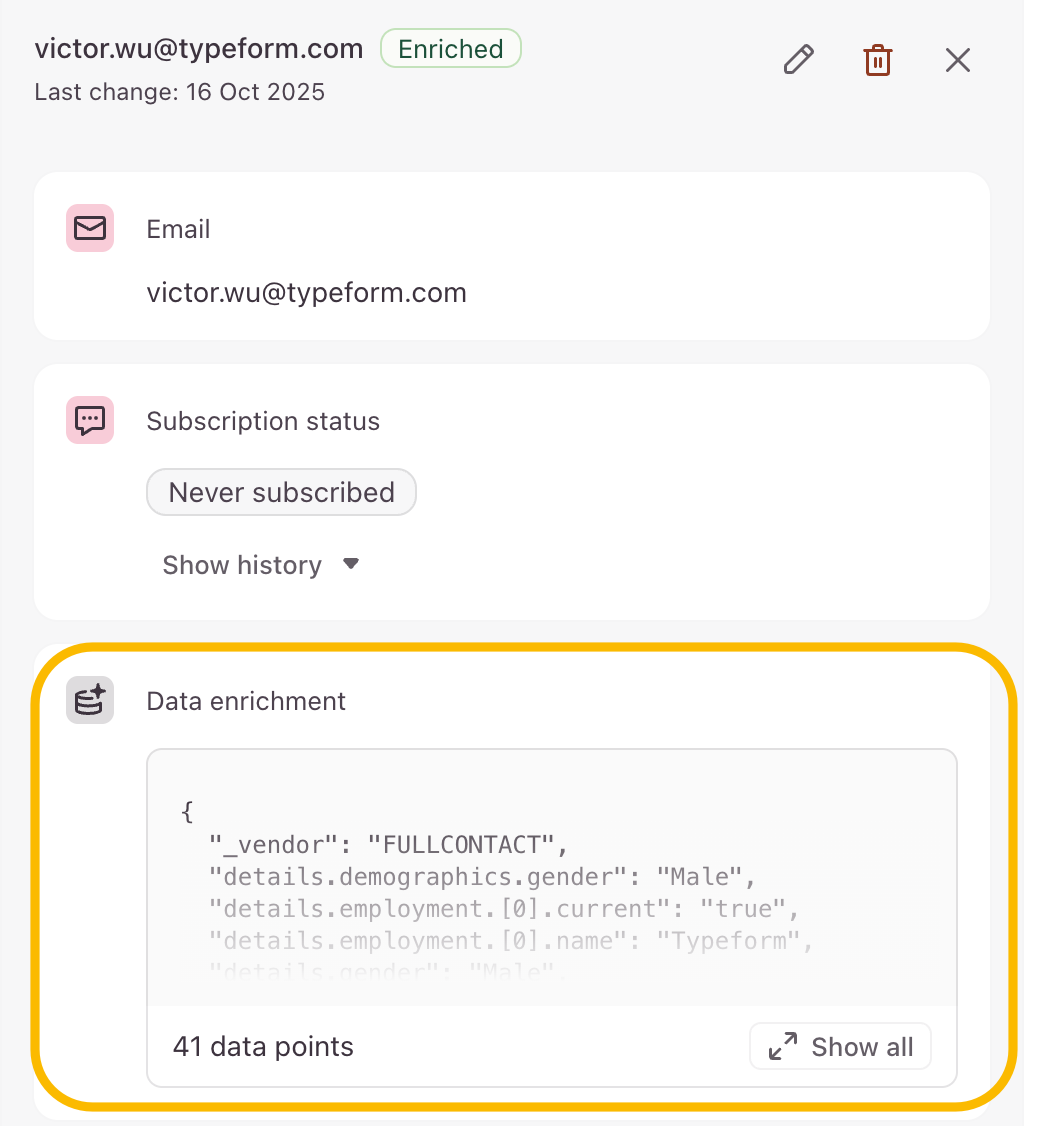
Task: Click the pencil edit contact icon
Action: [x=797, y=61]
